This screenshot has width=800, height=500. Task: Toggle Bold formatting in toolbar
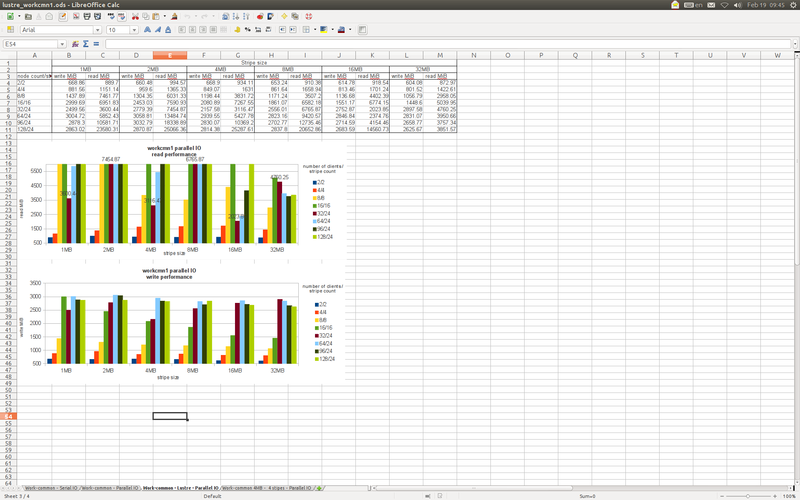pos(149,30)
